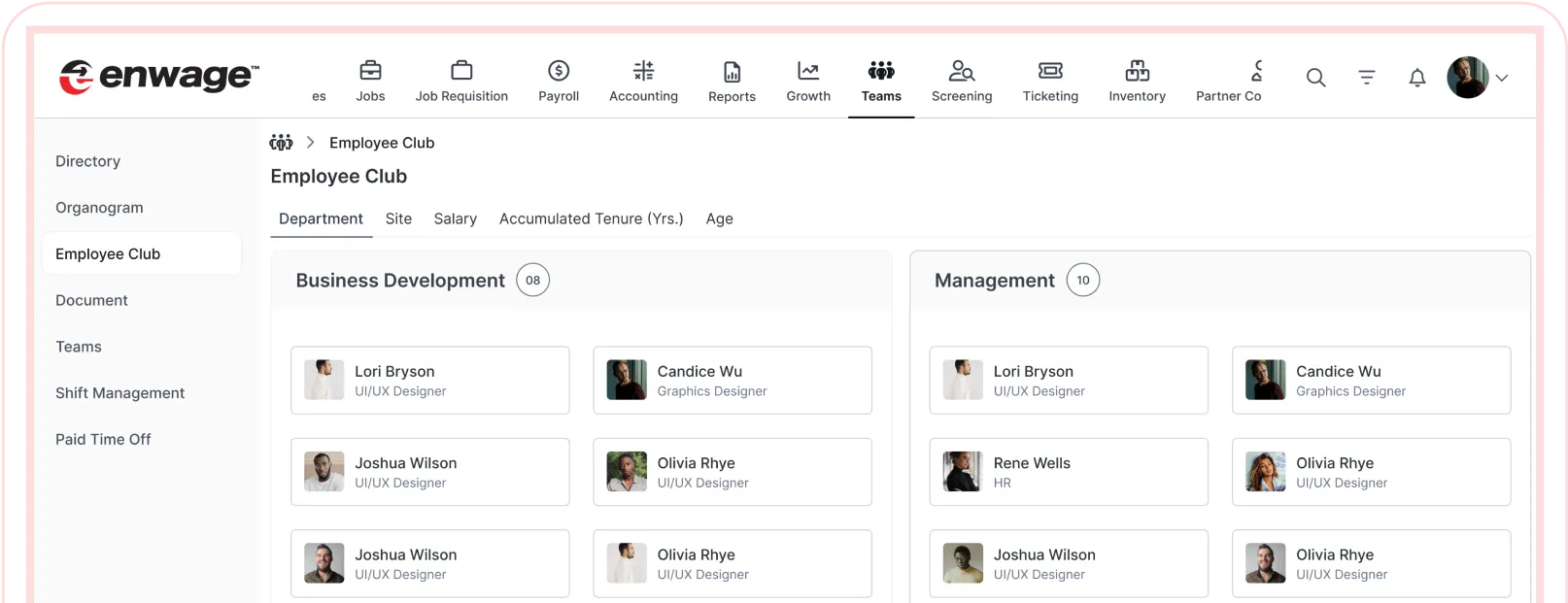This screenshot has height=603, width=1568.
Task: Go to the Accounting module icon
Action: tap(643, 71)
